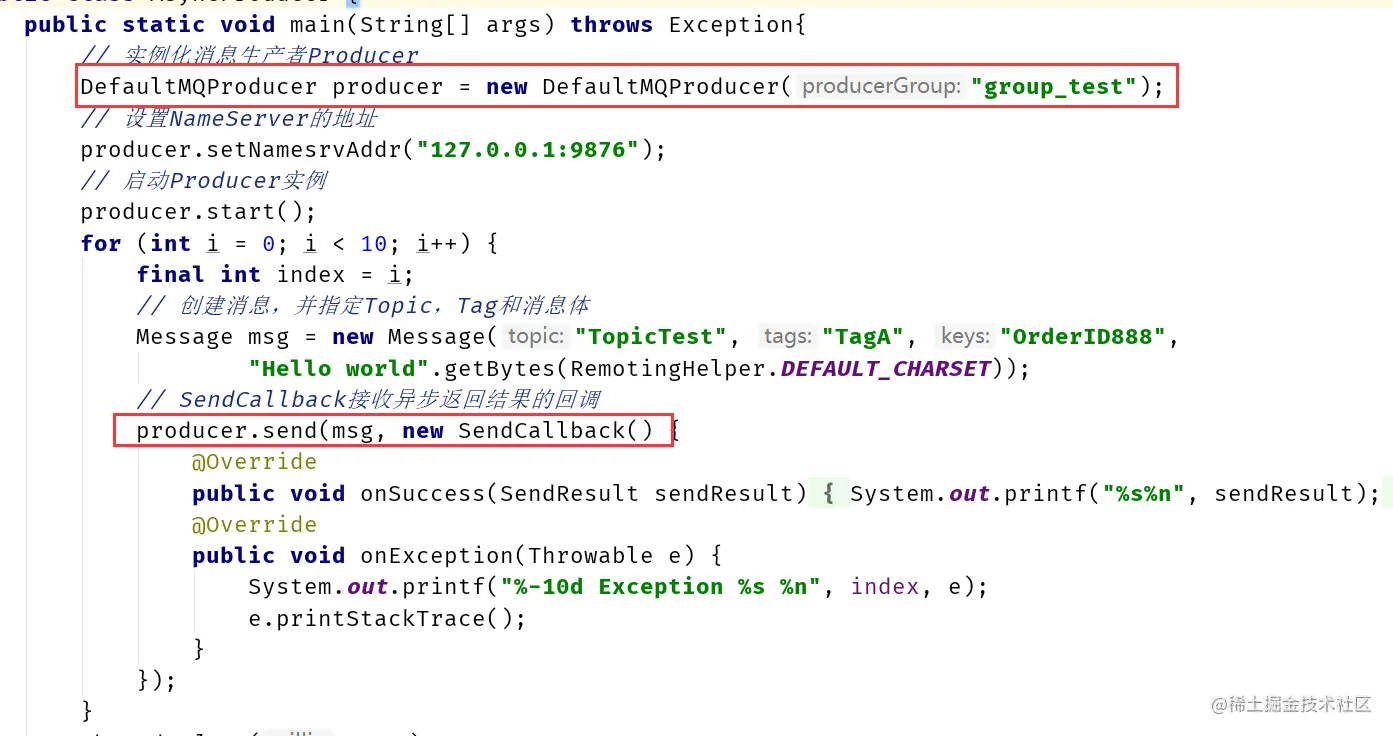Click the @Override annotation above onException
Screen dimensions: 1393x736
point(254,524)
